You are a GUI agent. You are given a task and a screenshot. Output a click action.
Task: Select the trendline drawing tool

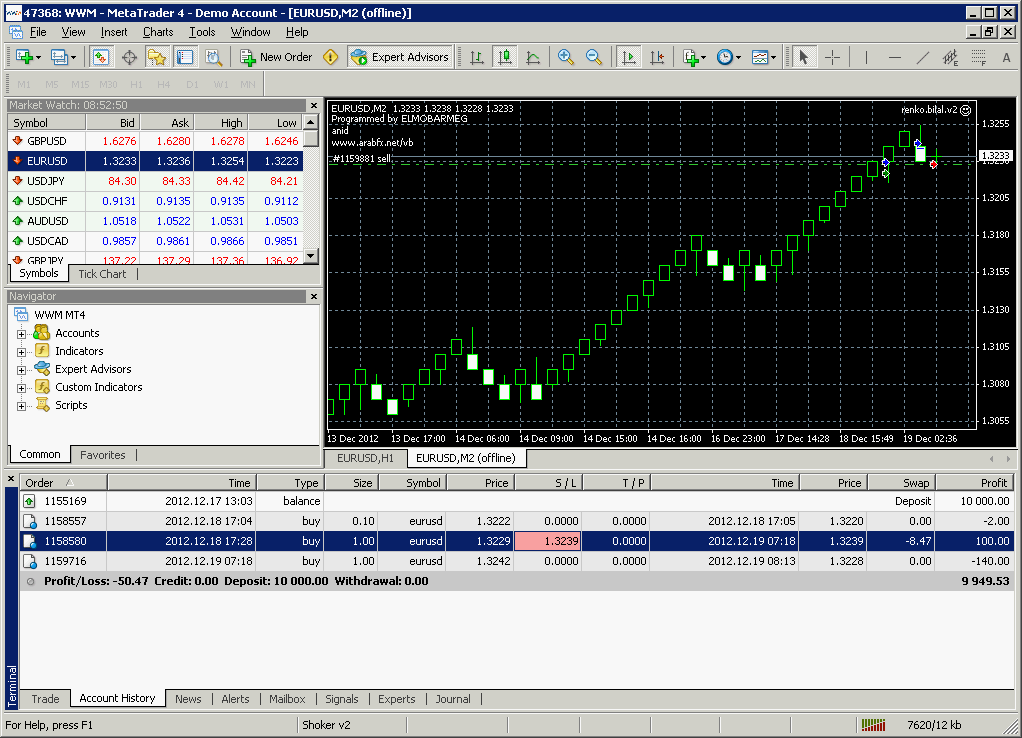(923, 57)
